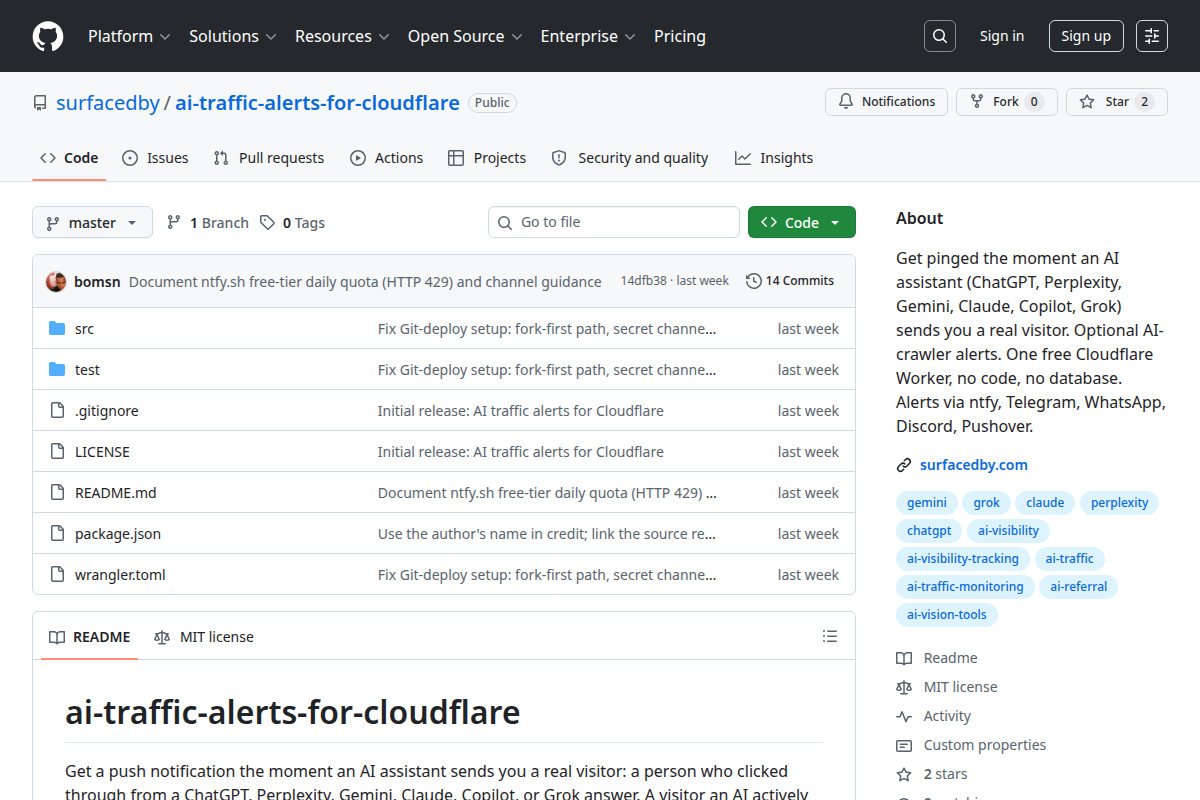Click the README.md file icon
1200x800 pixels.
tap(57, 493)
